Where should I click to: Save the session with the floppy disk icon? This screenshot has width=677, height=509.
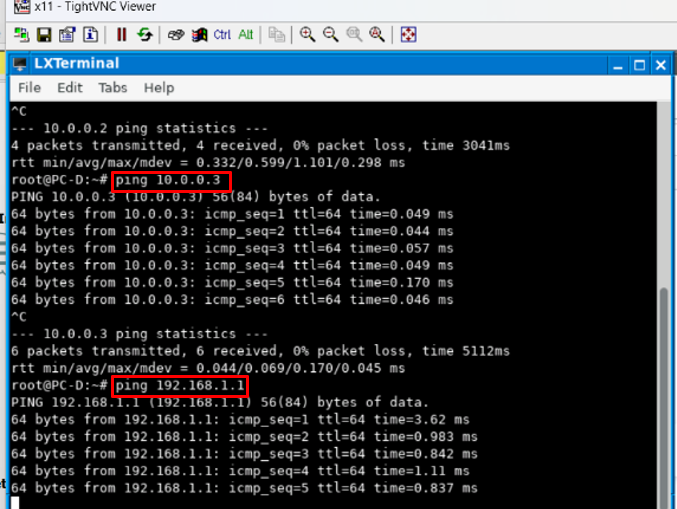click(x=44, y=35)
